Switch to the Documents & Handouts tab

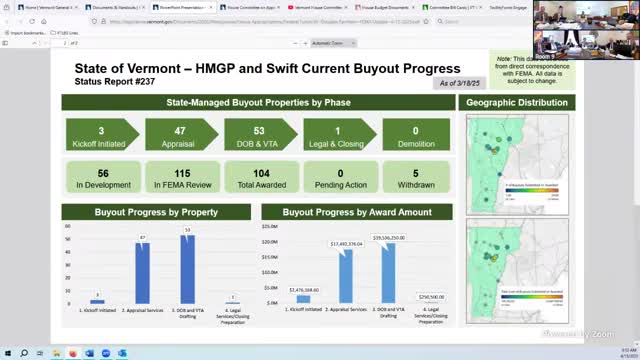pyautogui.click(x=115, y=7)
